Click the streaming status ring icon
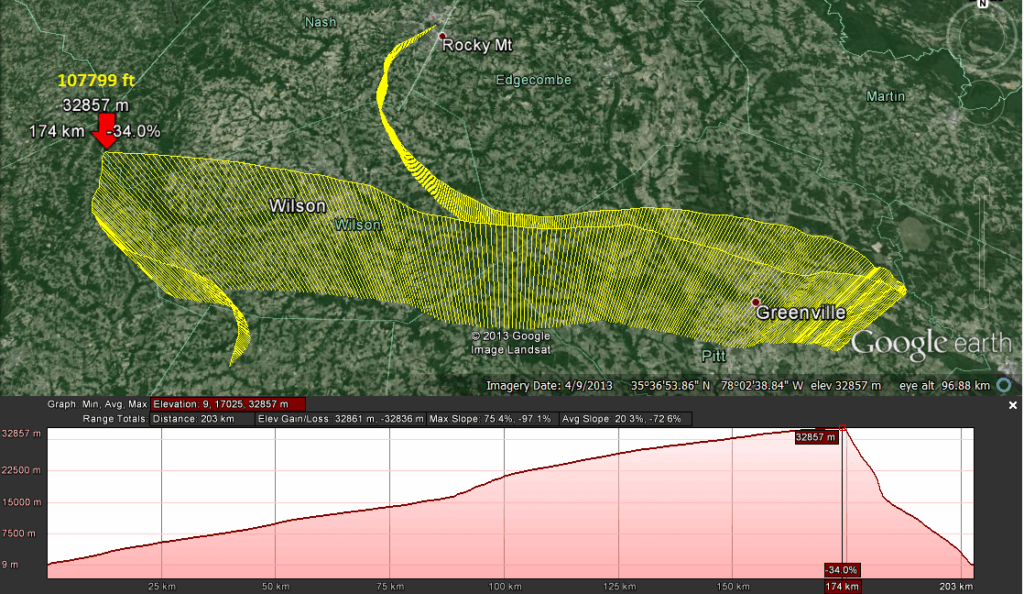This screenshot has height=594, width=1024. tap(1003, 385)
